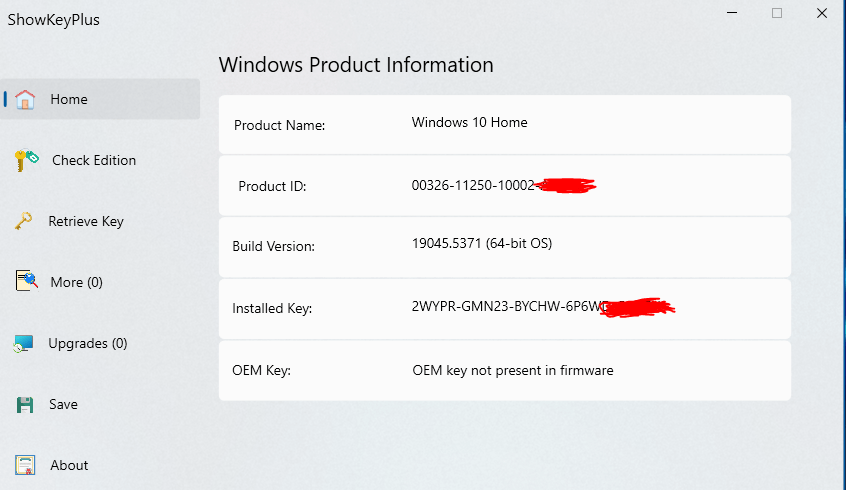Click the Check Edition keys icon

pos(26,160)
